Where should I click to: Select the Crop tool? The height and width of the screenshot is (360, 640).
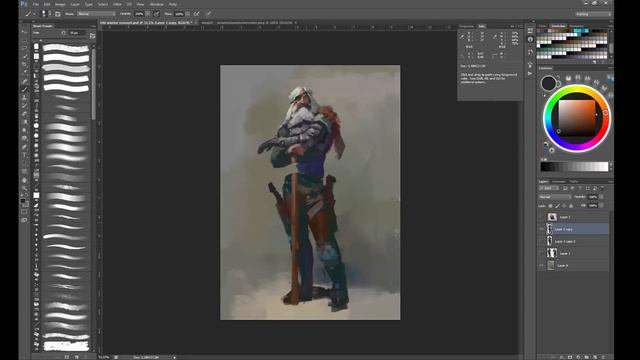coord(24,64)
